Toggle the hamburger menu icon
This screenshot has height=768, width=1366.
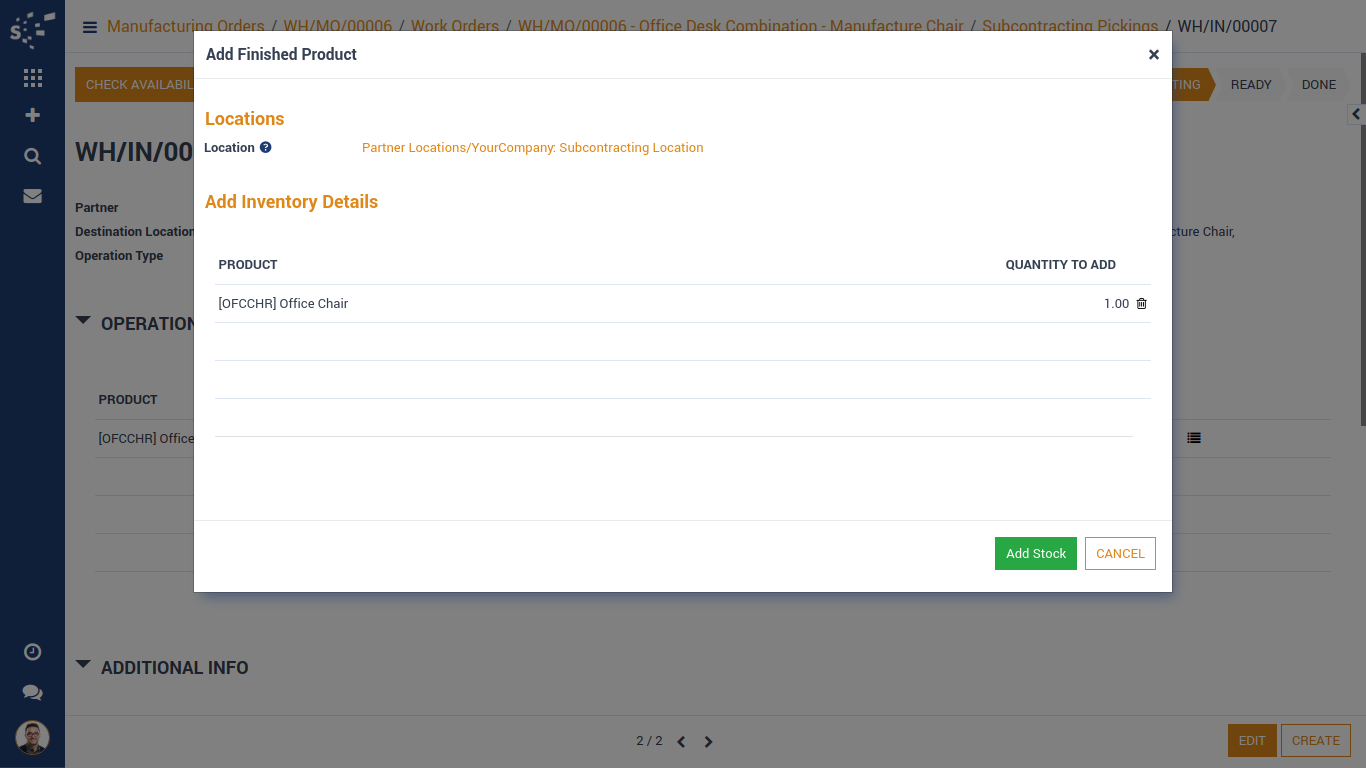[90, 27]
